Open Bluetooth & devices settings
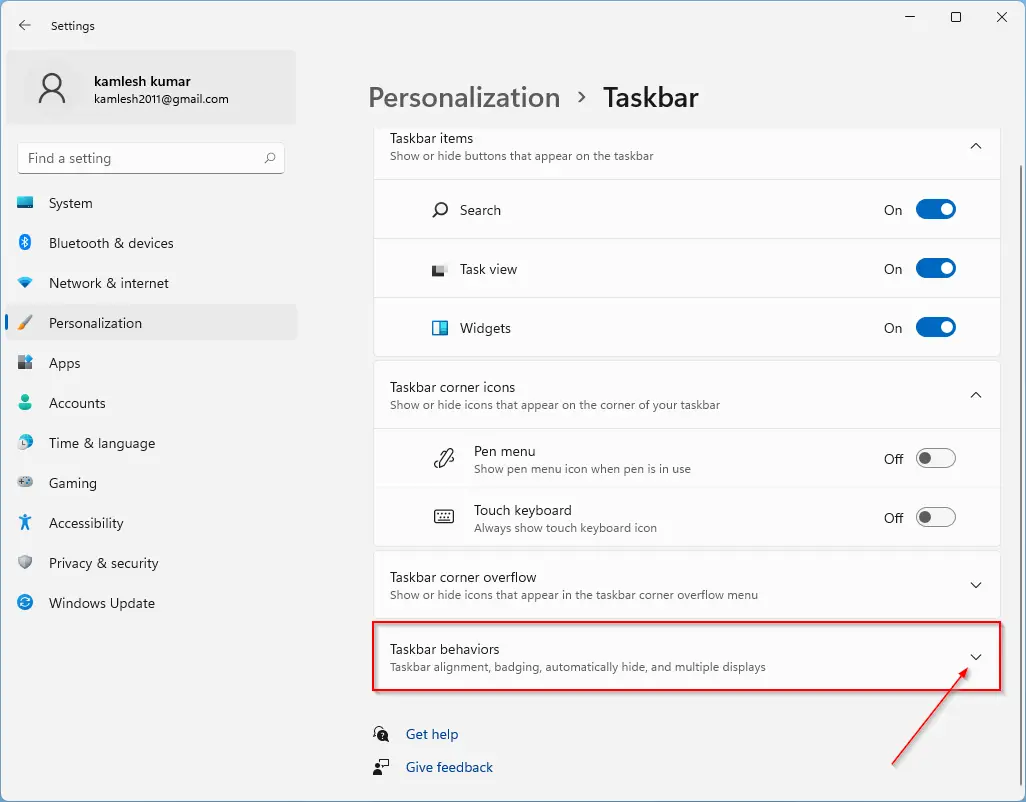The height and width of the screenshot is (802, 1026). click(x=151, y=243)
